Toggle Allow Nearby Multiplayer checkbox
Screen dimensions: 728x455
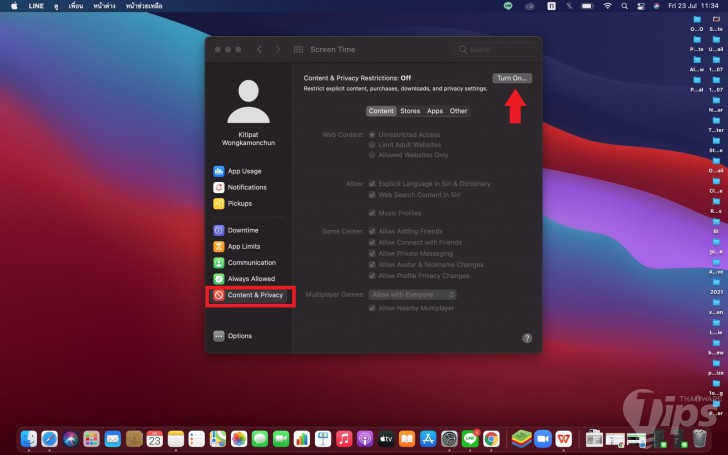372,308
